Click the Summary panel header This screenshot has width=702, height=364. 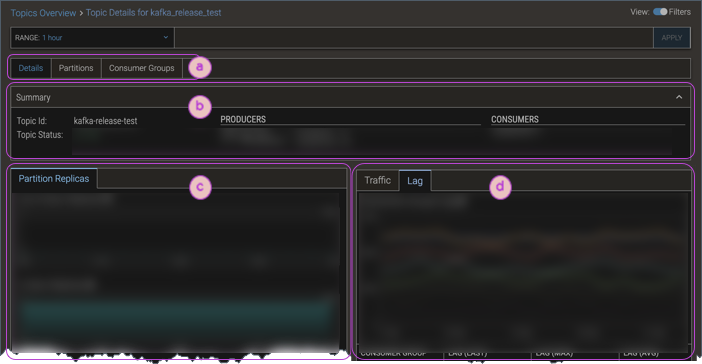(351, 97)
